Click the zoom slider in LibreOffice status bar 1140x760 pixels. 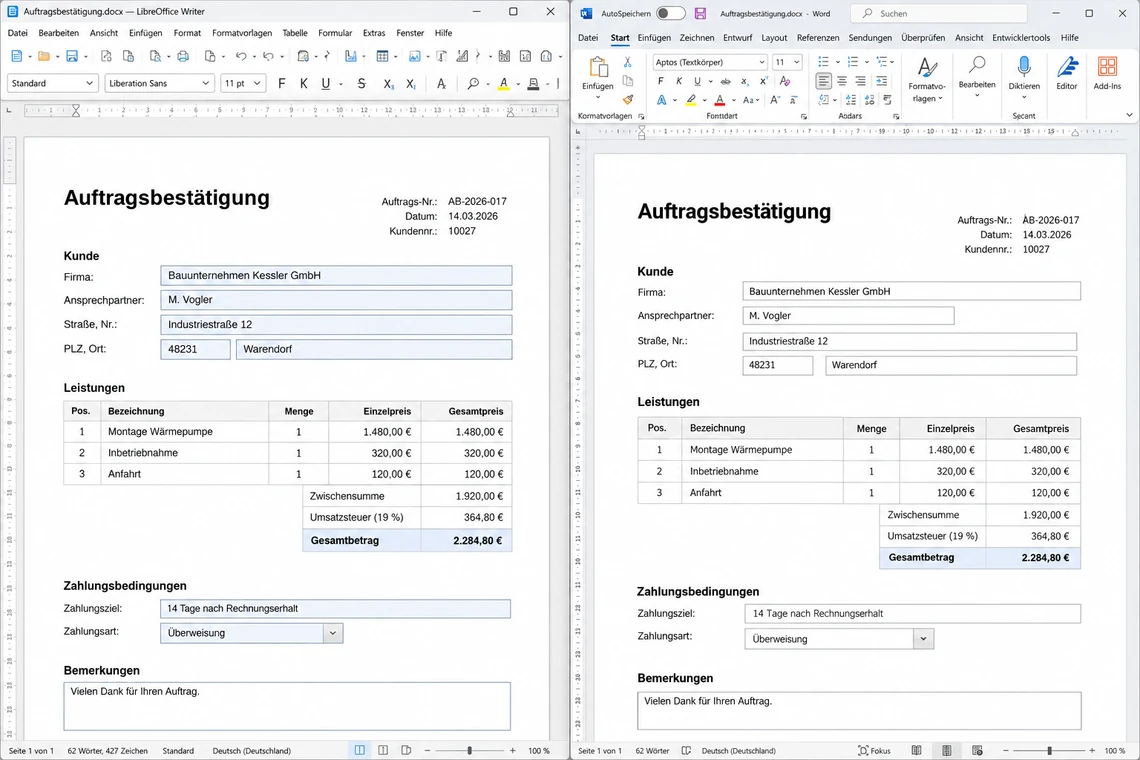pyautogui.click(x=470, y=751)
